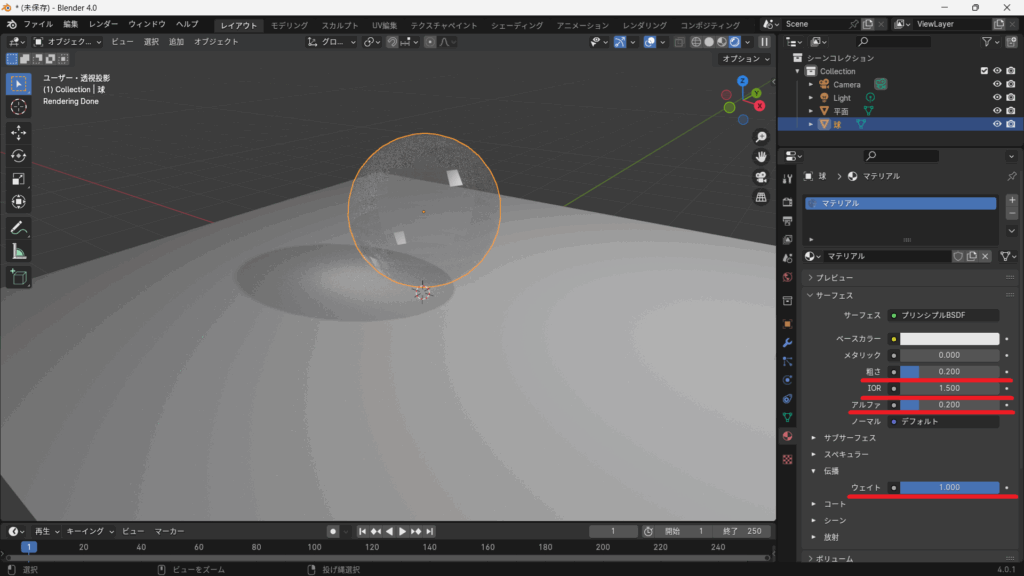
Task: Select the Annotate pencil tool
Action: 19,228
